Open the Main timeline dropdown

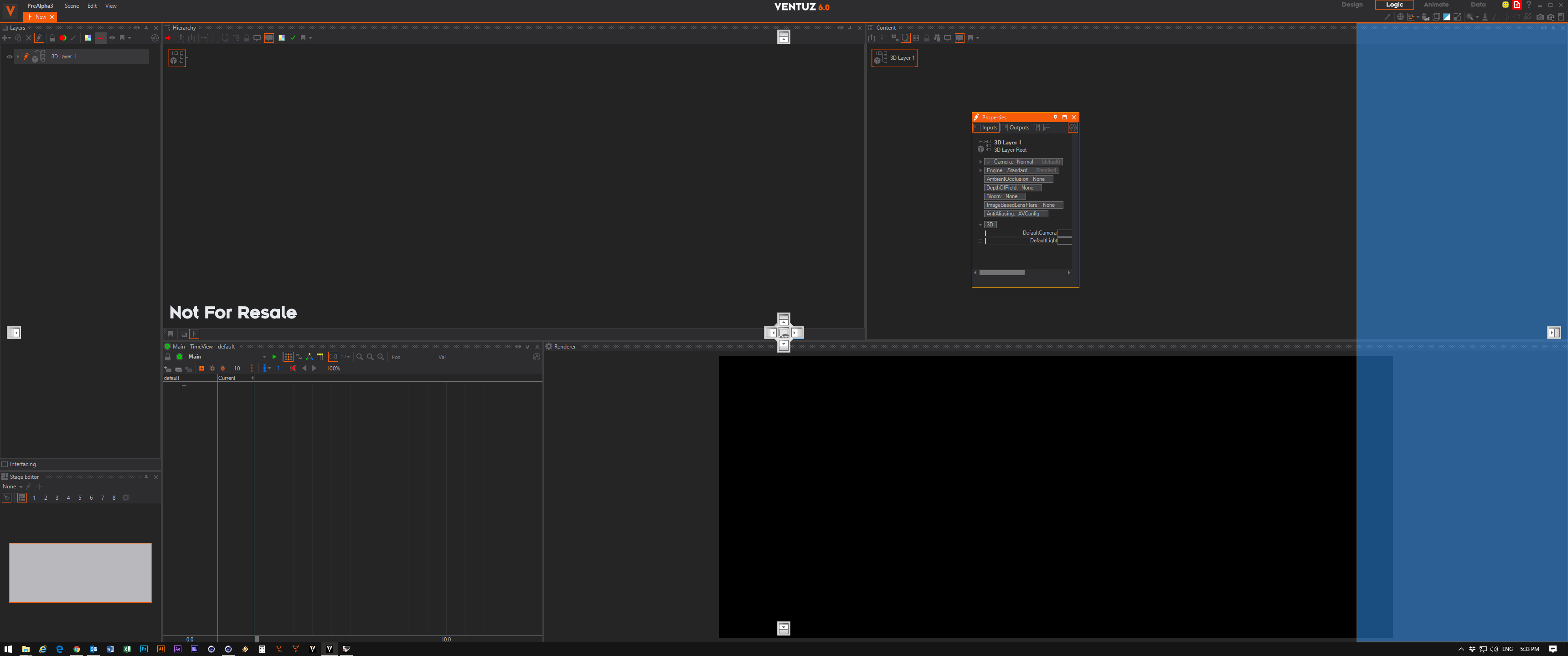click(264, 357)
